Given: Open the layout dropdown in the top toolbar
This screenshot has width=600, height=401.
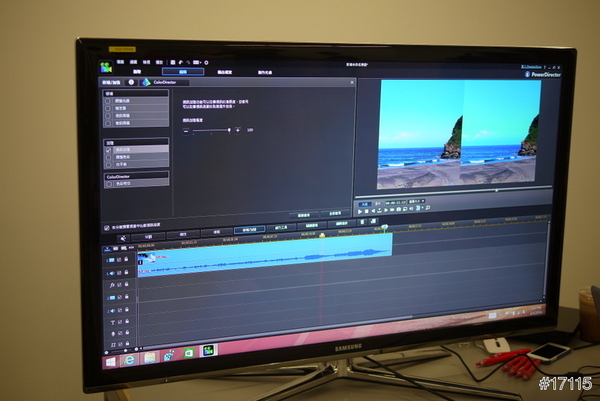Looking at the screenshot, I should tap(197, 62).
